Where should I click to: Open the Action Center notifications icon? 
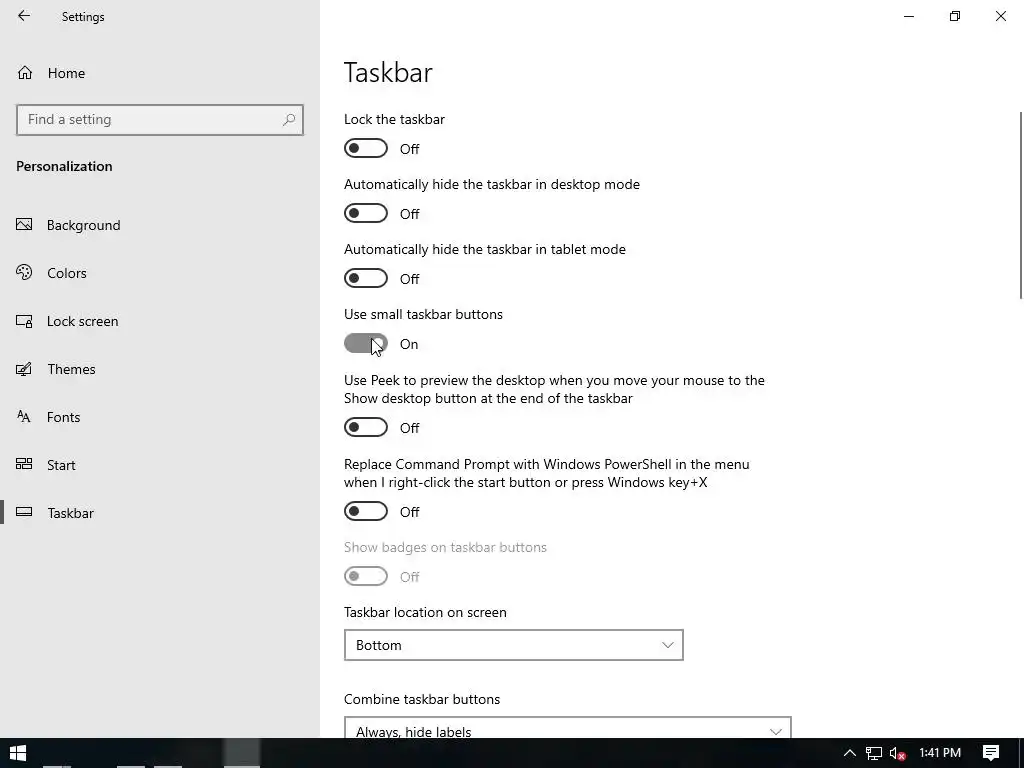click(x=991, y=753)
